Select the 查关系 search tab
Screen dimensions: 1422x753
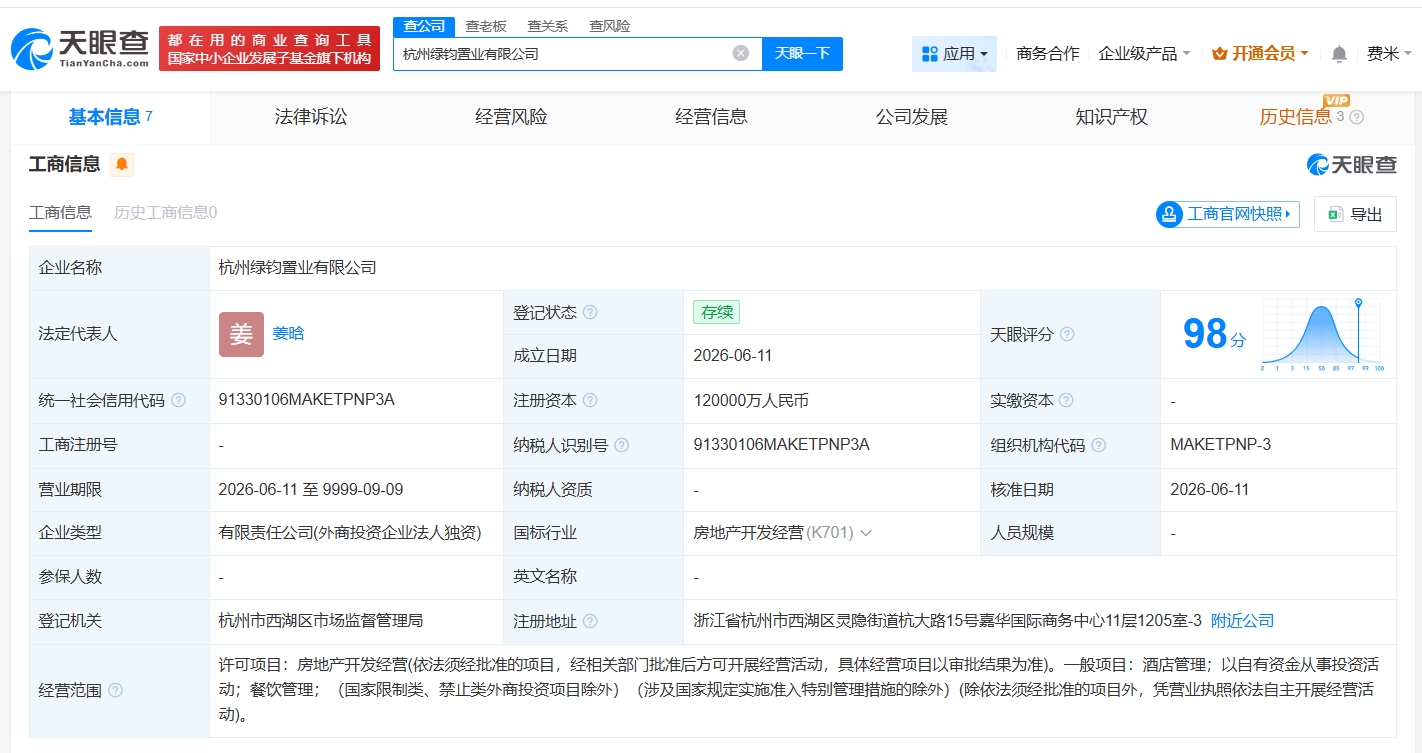(547, 26)
